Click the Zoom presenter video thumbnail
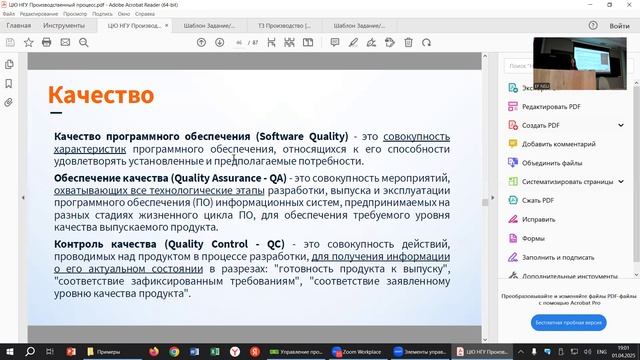The width and height of the screenshot is (640, 360). pyautogui.click(x=580, y=63)
